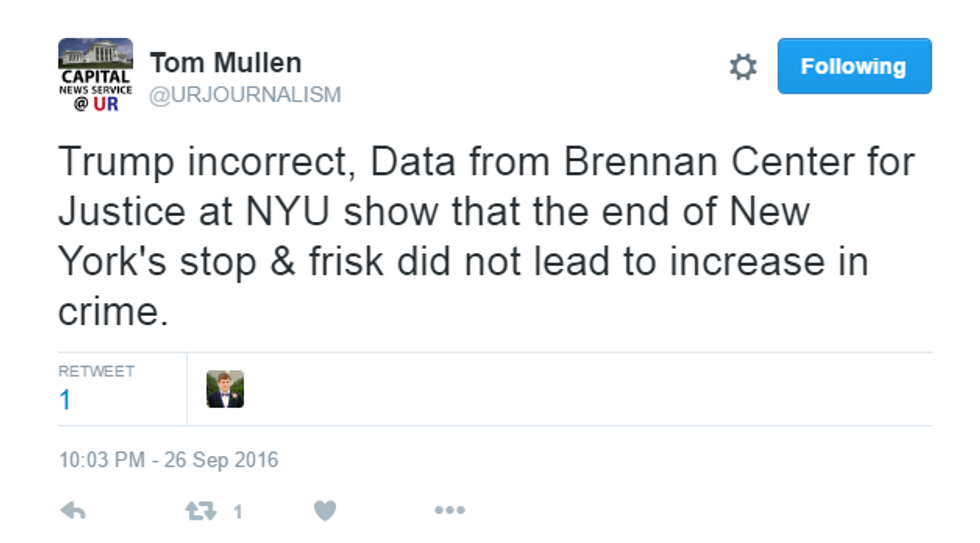The width and height of the screenshot is (980, 543).
Task: Retweet using the retweet arrows icon
Action: pyautogui.click(x=202, y=511)
